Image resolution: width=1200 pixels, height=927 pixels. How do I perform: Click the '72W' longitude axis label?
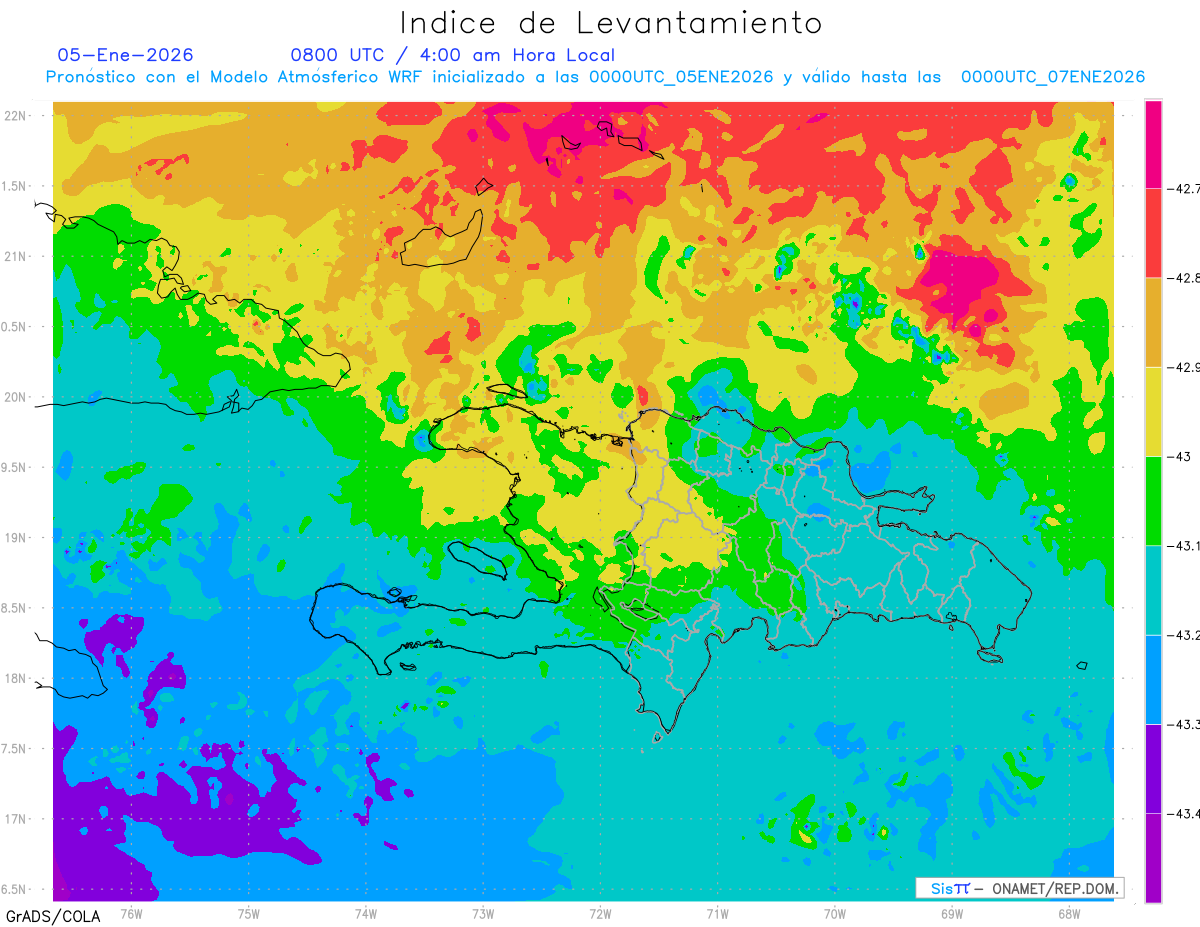pyautogui.click(x=600, y=913)
